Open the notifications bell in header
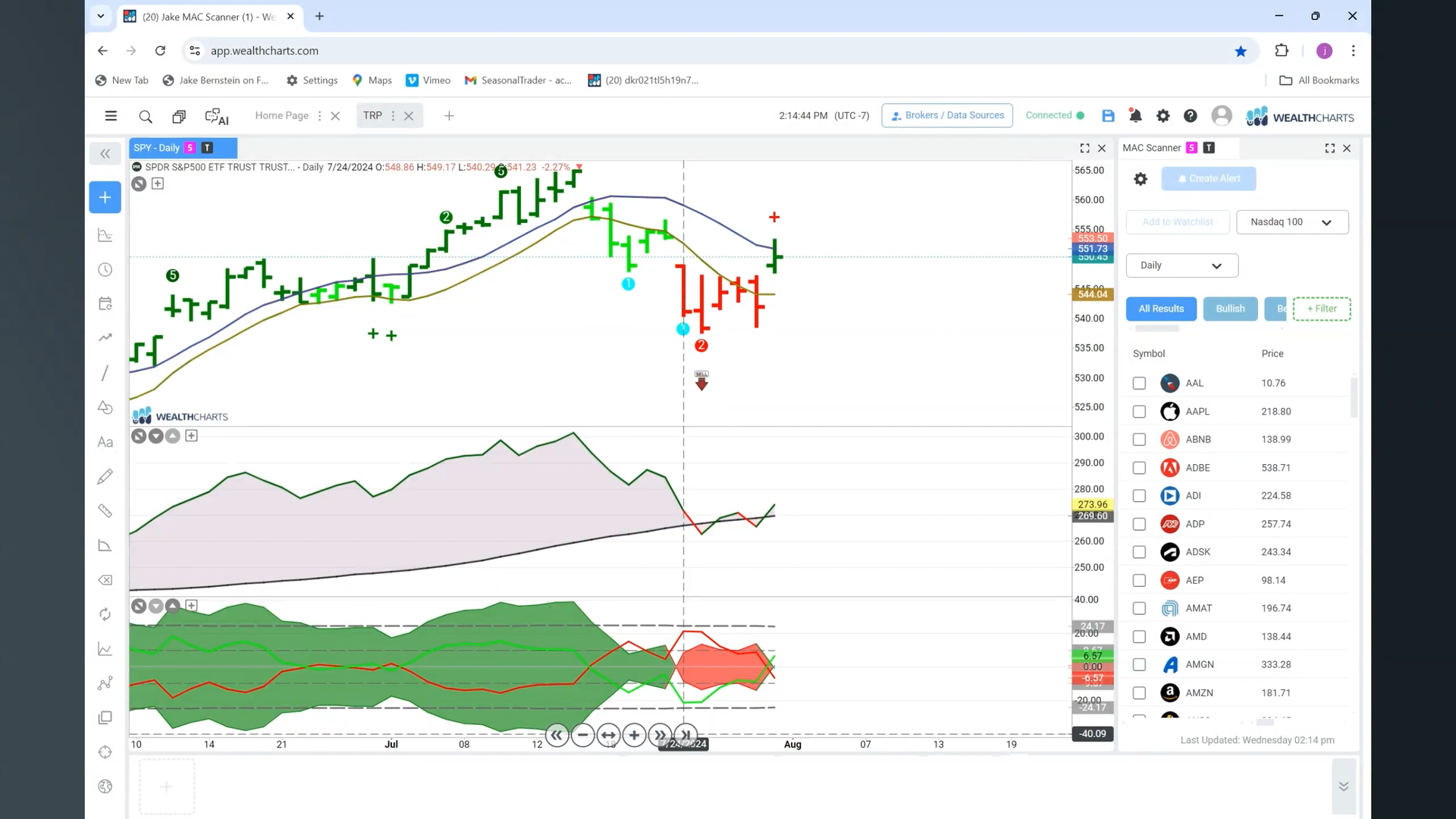 point(1135,115)
